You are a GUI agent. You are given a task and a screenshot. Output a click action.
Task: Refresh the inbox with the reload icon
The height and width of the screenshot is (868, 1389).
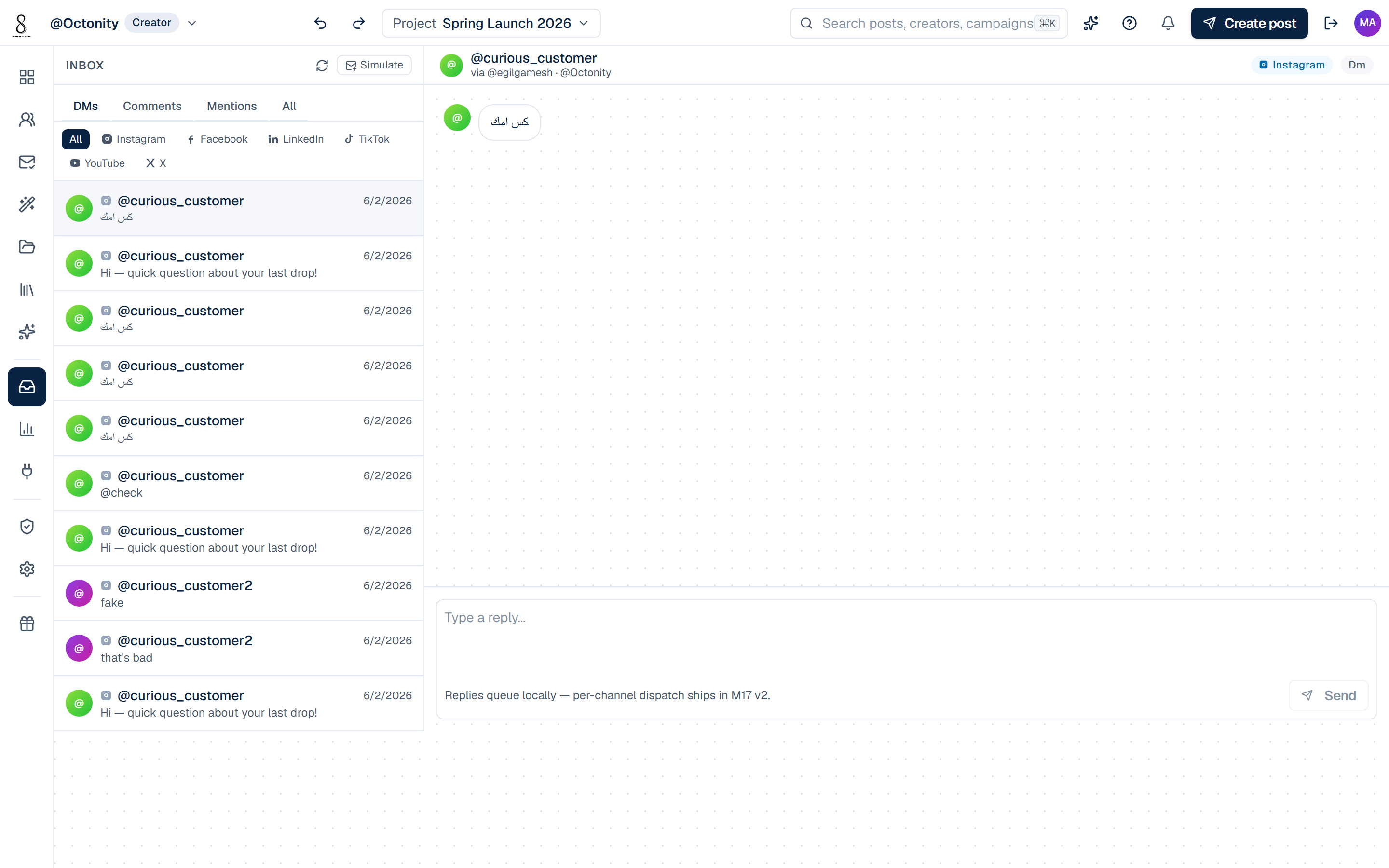[322, 66]
